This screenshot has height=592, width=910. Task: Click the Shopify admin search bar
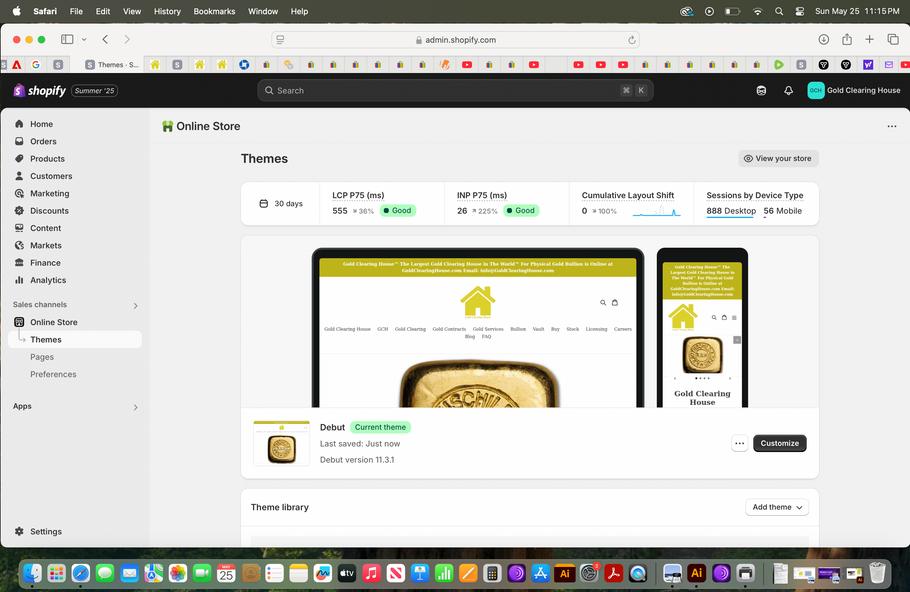coord(455,90)
